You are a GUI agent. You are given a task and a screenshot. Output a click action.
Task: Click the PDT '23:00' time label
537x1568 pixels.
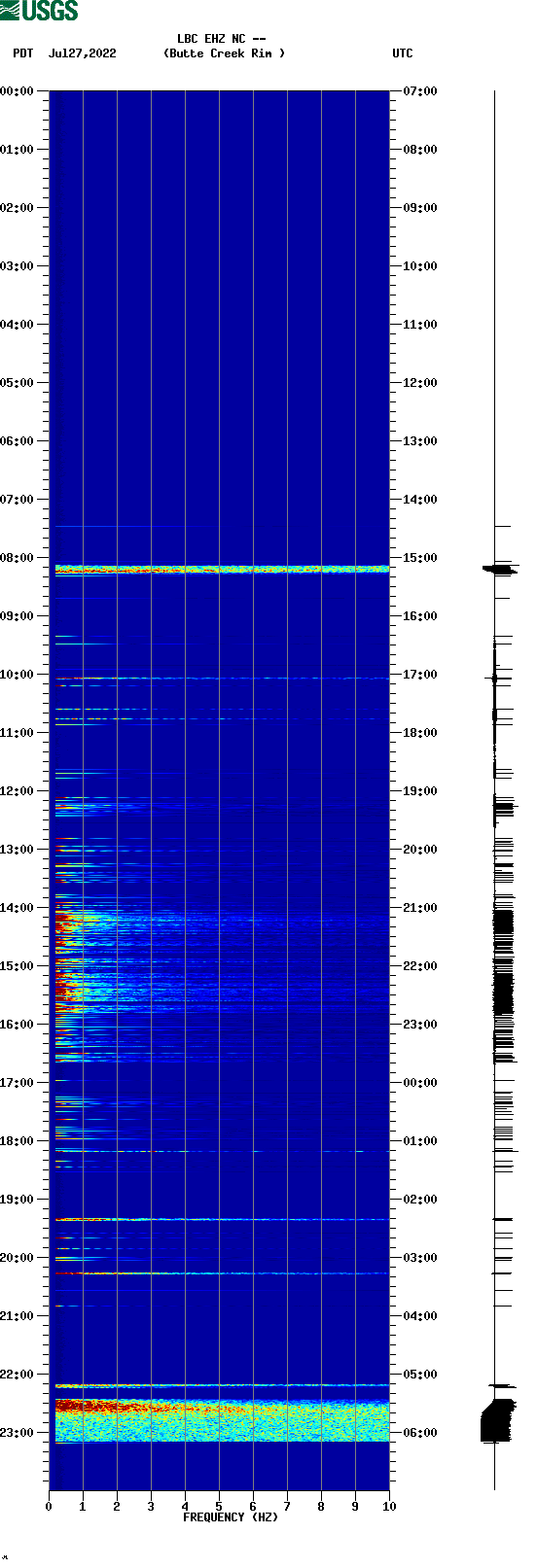(18, 1433)
